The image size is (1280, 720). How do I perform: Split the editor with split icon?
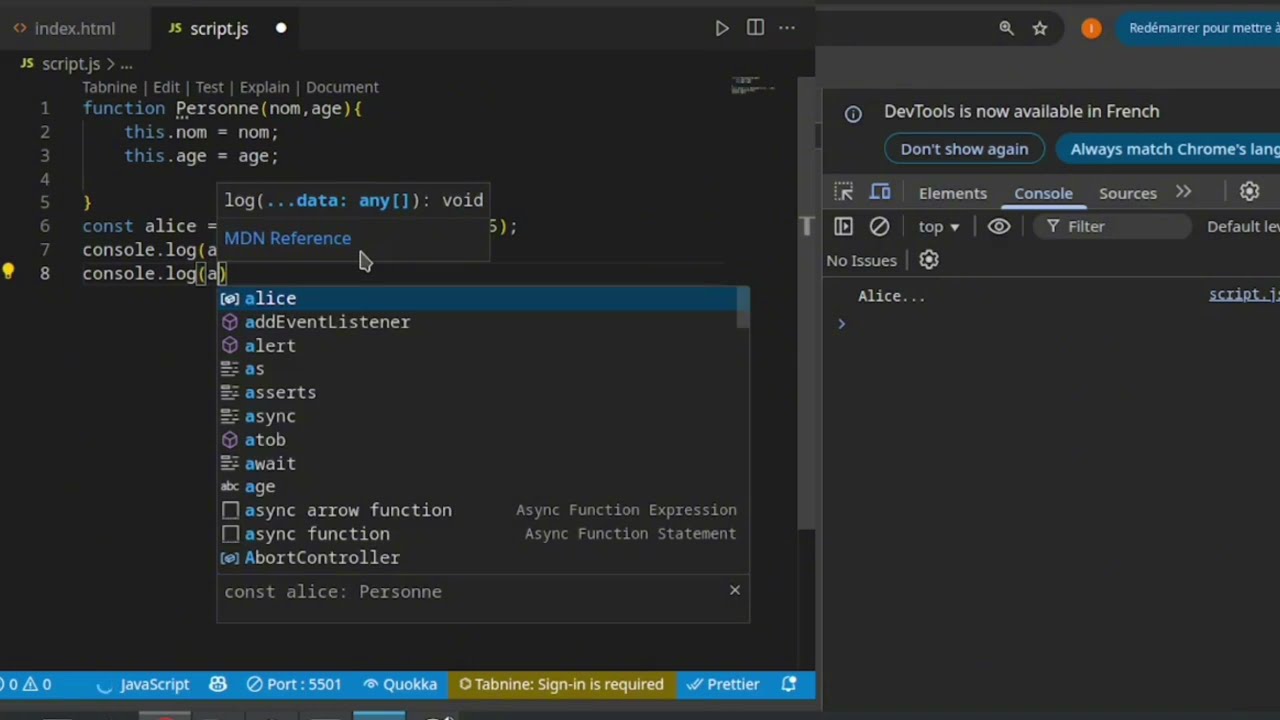pyautogui.click(x=755, y=28)
